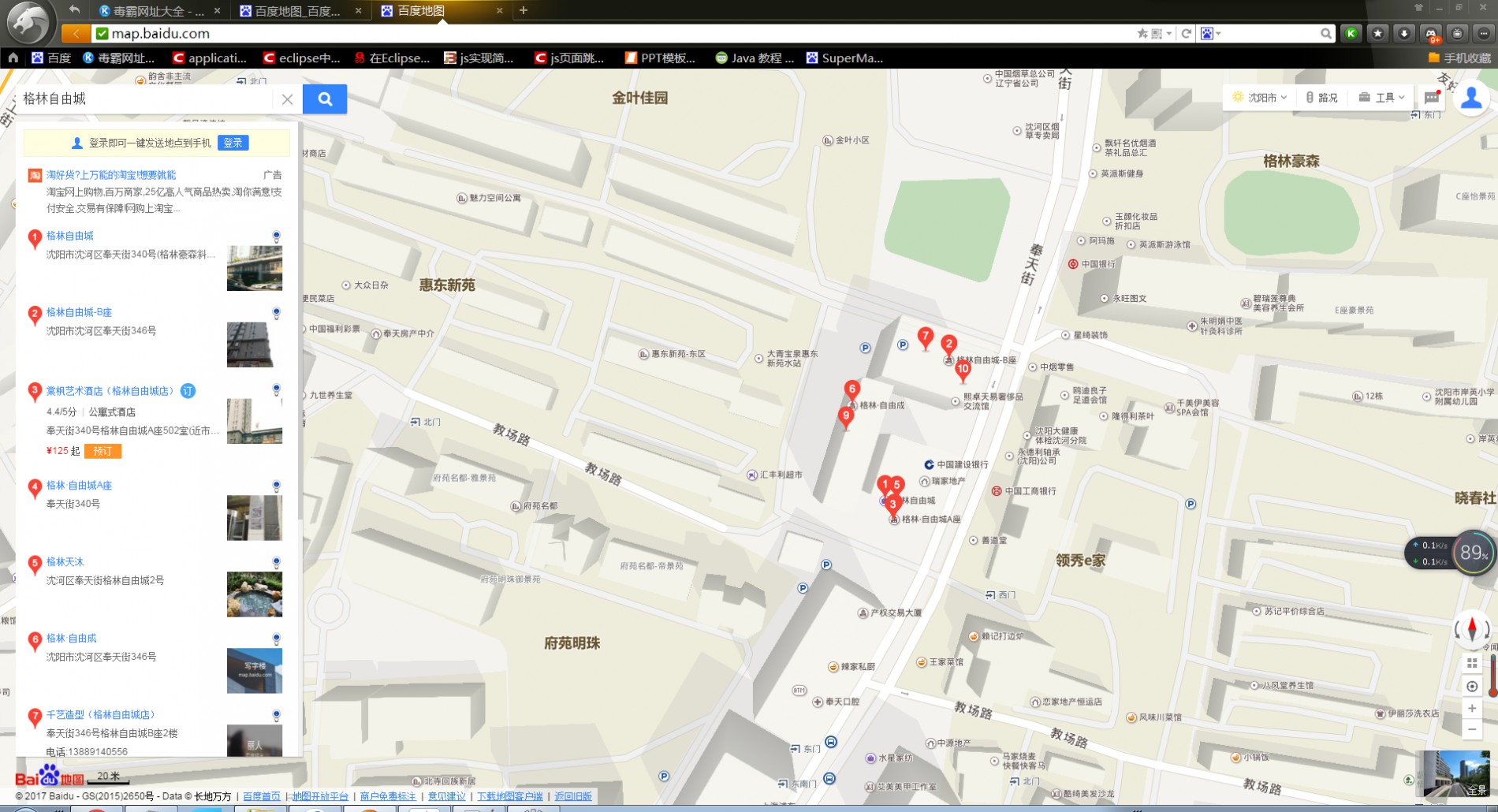1498x812 pixels.
Task: Click the browser download arrow icon
Action: pos(1404,33)
